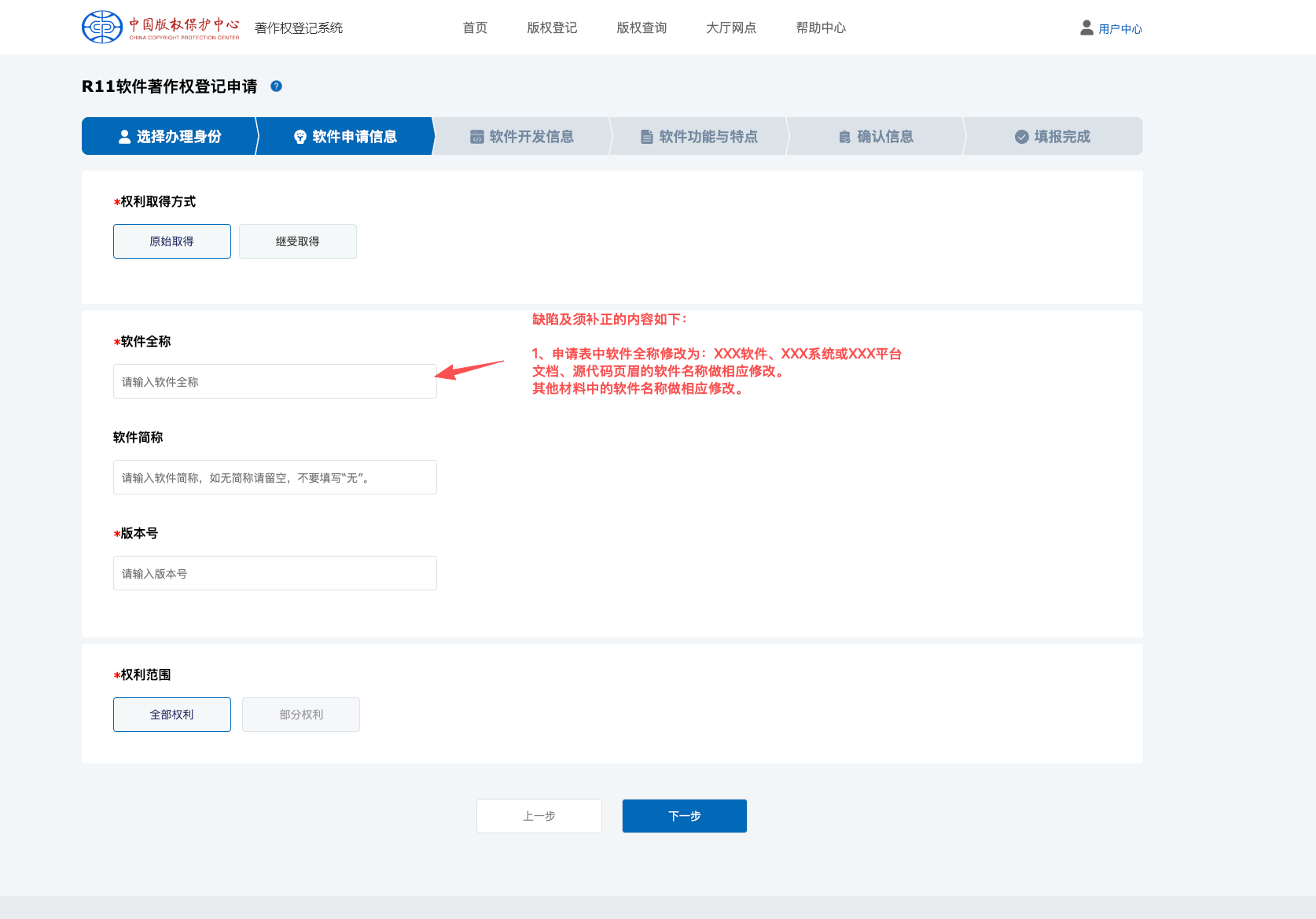Choose 全部权利 for rights scope

171,715
